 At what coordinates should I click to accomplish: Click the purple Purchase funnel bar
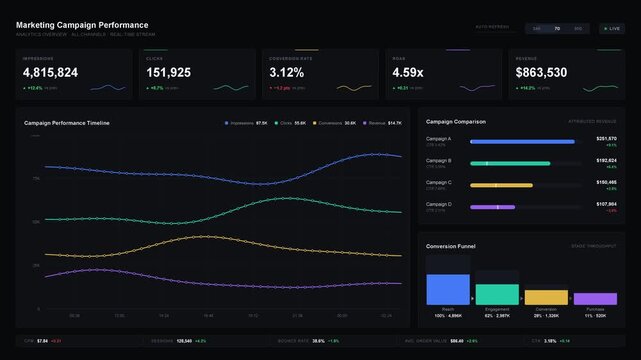pyautogui.click(x=595, y=299)
